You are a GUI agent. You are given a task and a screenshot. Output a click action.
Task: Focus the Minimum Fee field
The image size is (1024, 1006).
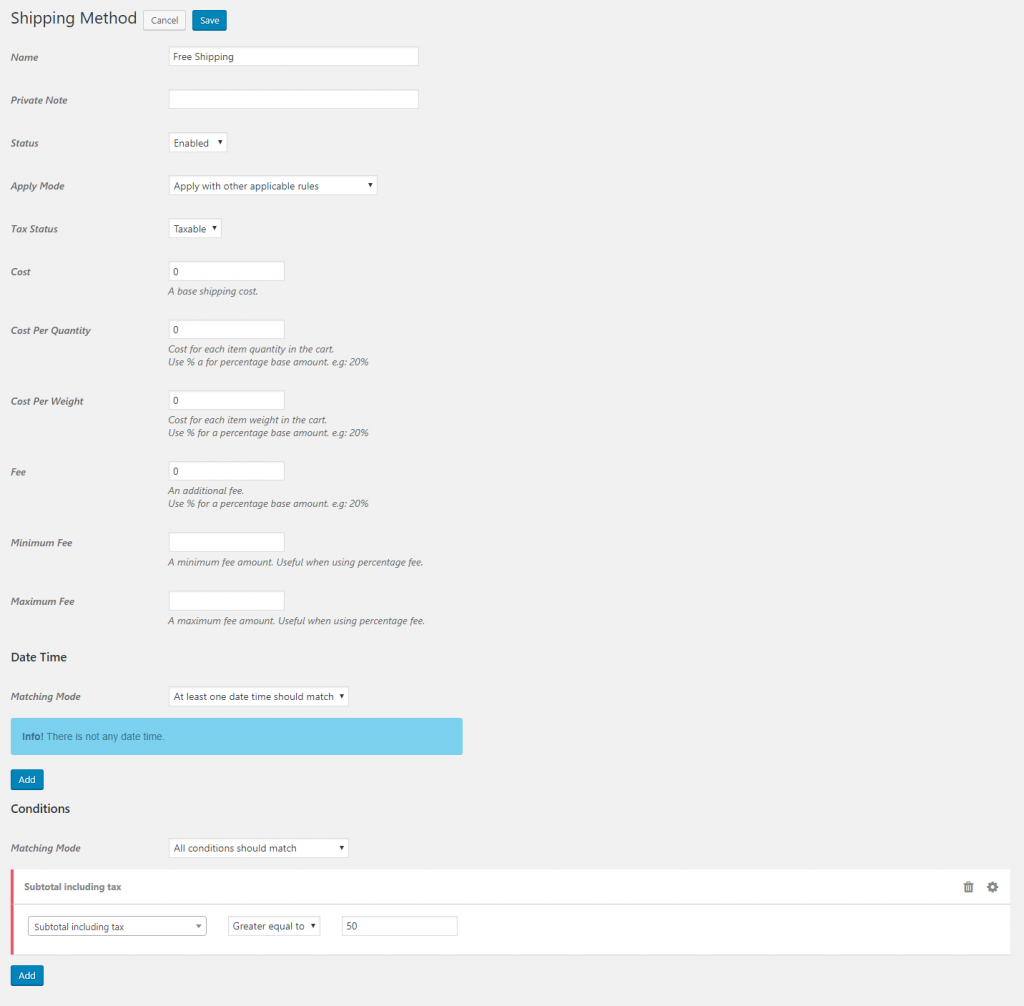coord(227,542)
